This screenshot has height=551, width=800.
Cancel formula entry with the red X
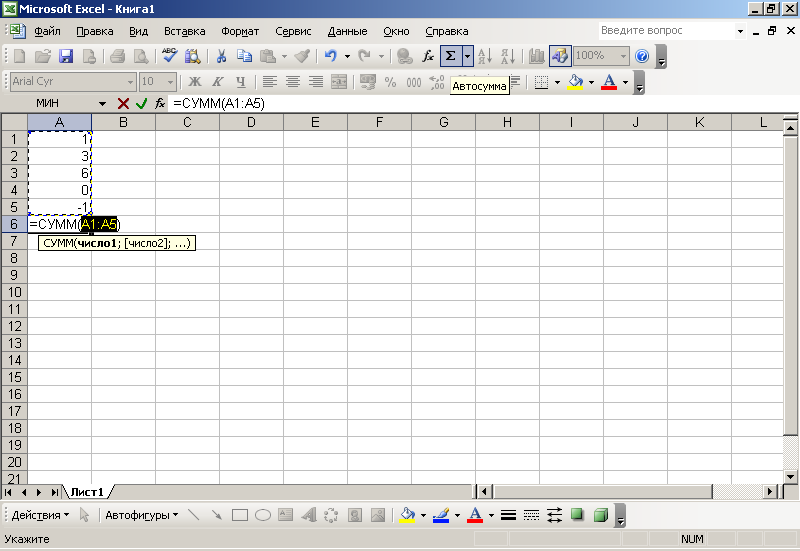tap(123, 104)
